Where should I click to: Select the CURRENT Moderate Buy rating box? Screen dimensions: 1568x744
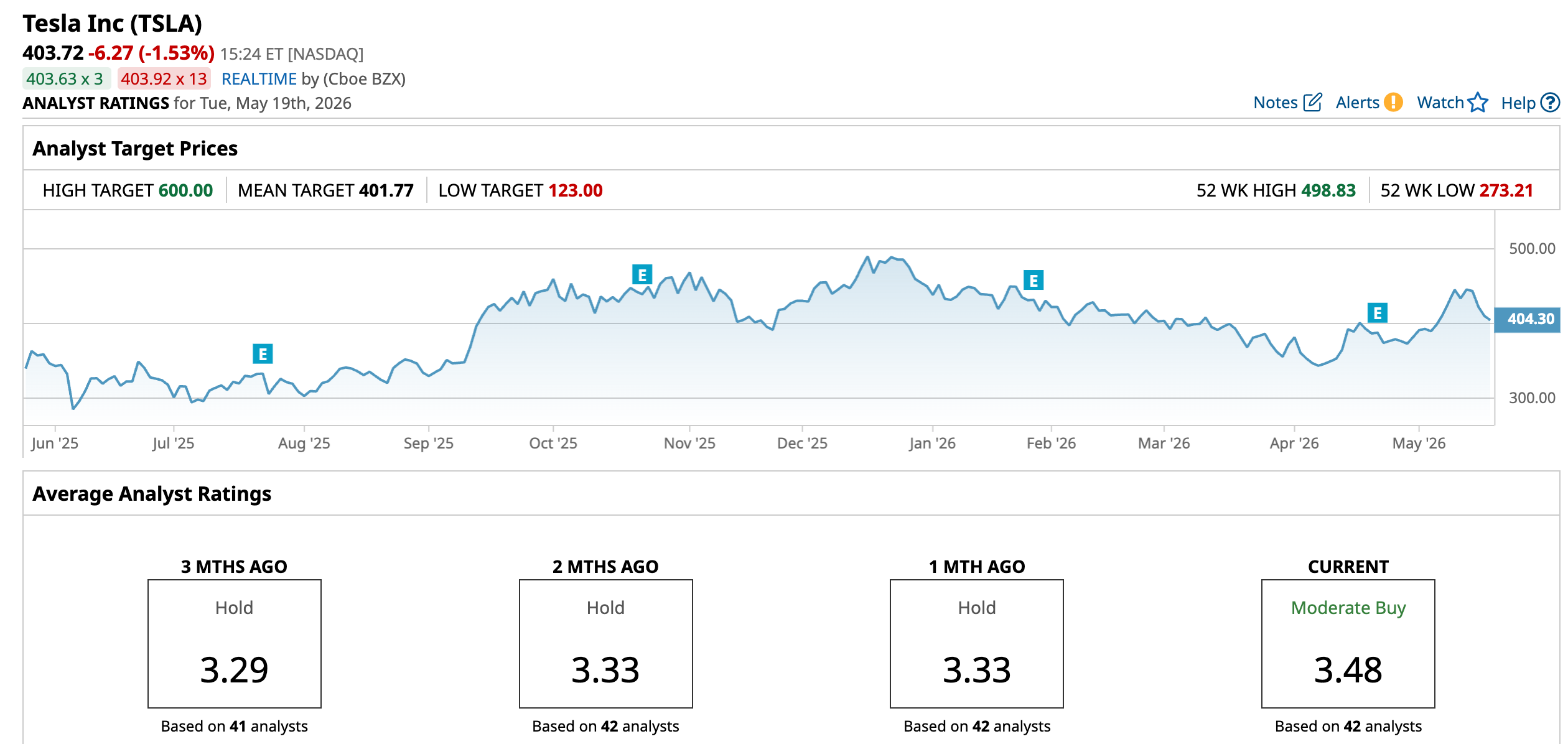(x=1348, y=644)
